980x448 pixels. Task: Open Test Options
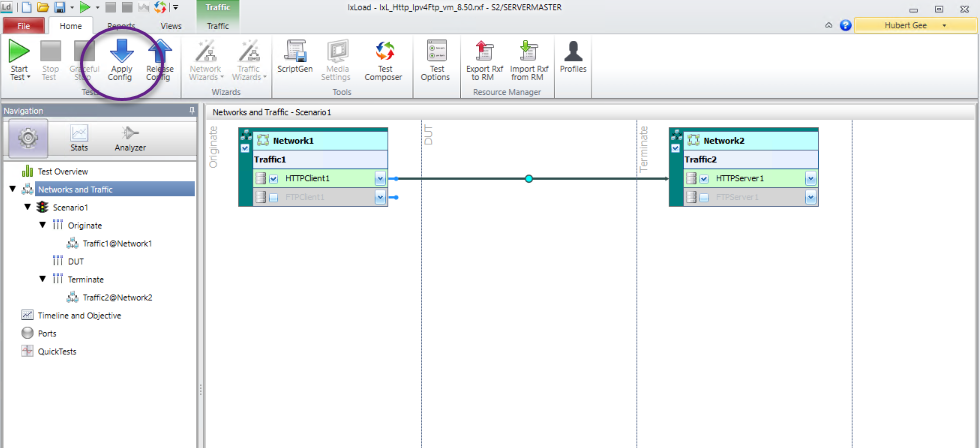(435, 52)
